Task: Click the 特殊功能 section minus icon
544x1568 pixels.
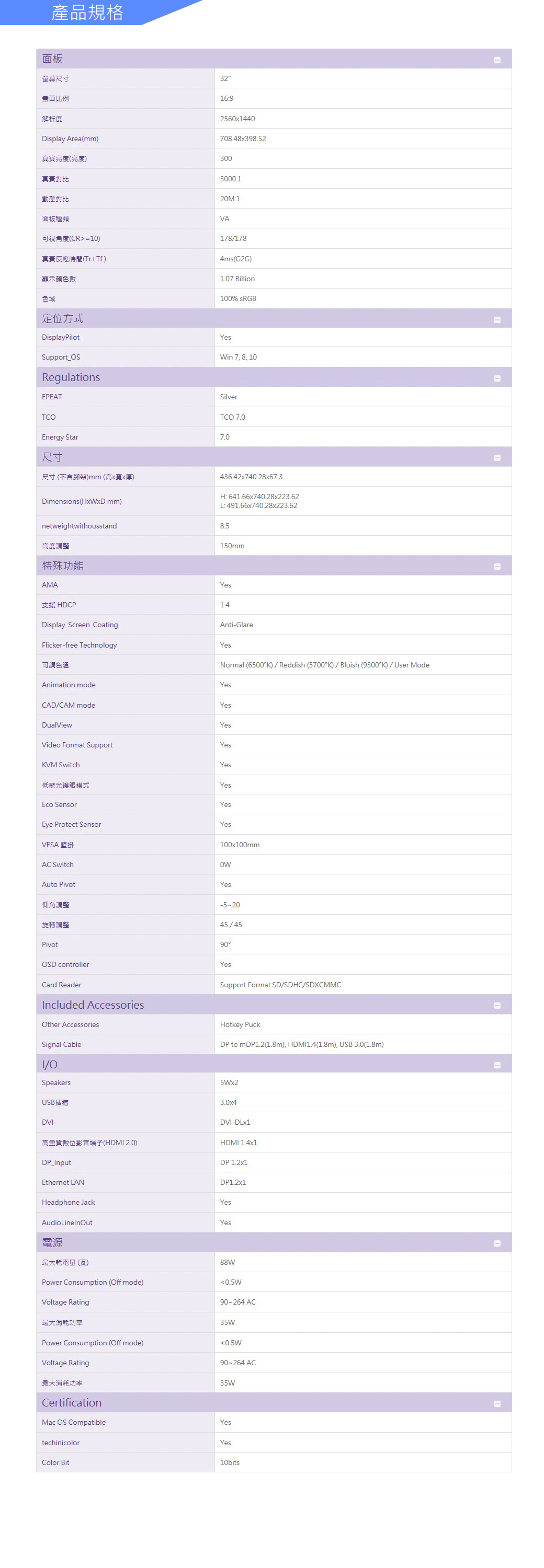Action: (x=496, y=566)
